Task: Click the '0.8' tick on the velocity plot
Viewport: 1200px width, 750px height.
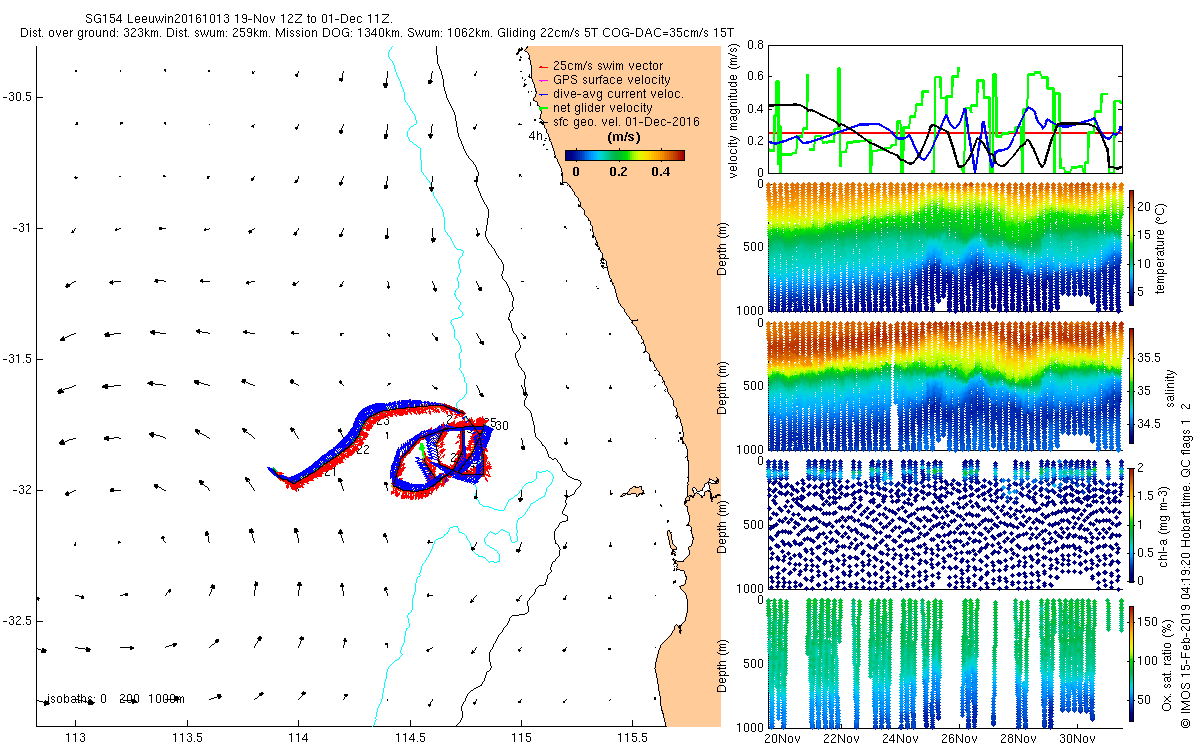Action: tap(755, 45)
